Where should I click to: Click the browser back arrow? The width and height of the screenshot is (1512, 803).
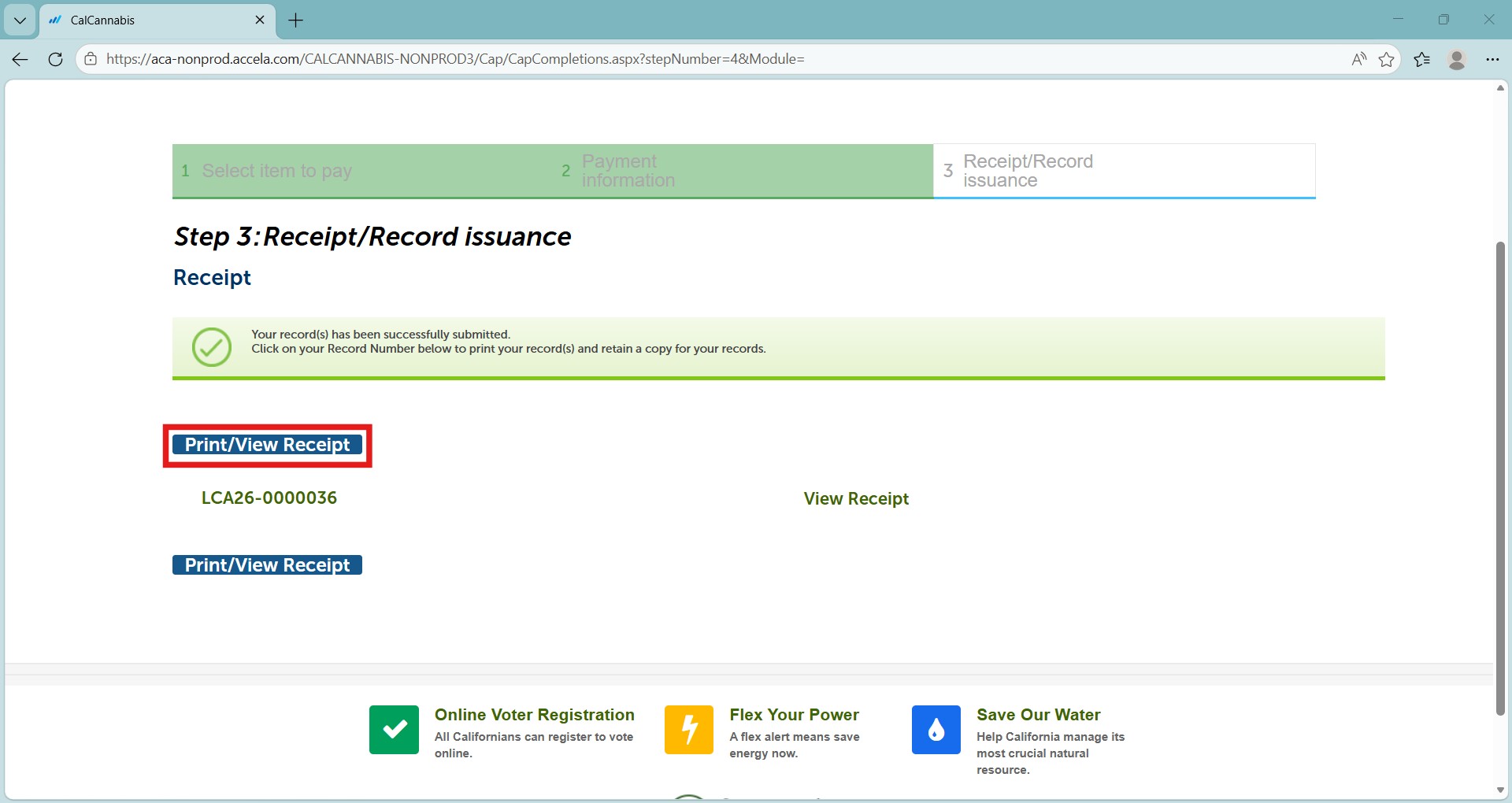[x=20, y=59]
